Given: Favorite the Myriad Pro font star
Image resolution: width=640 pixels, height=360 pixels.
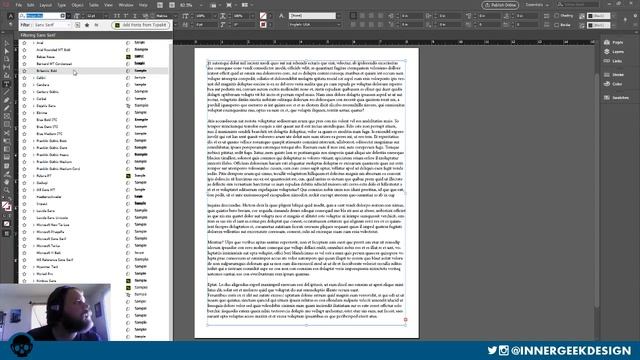Looking at the screenshot, I should [24, 274].
